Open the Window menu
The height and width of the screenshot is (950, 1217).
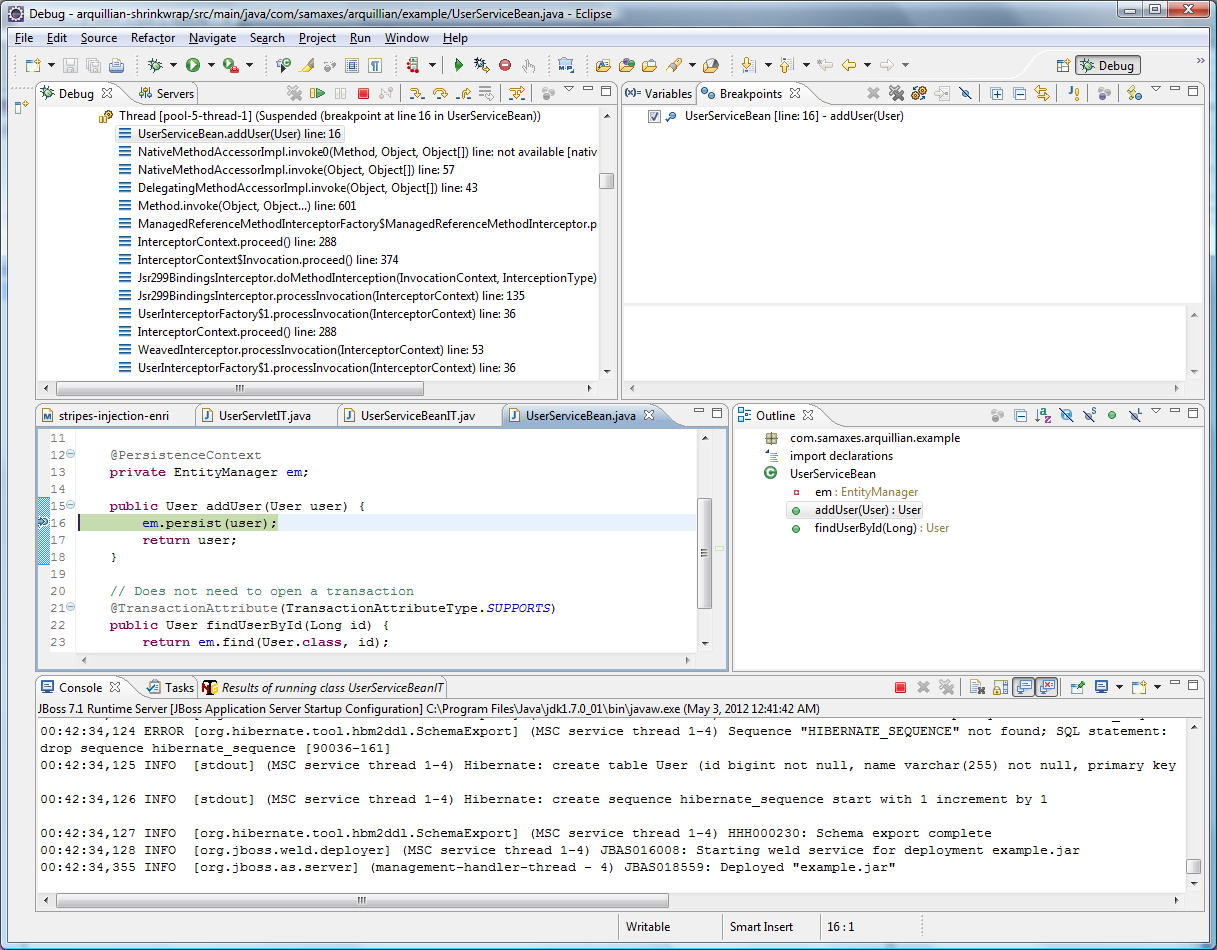click(x=407, y=38)
